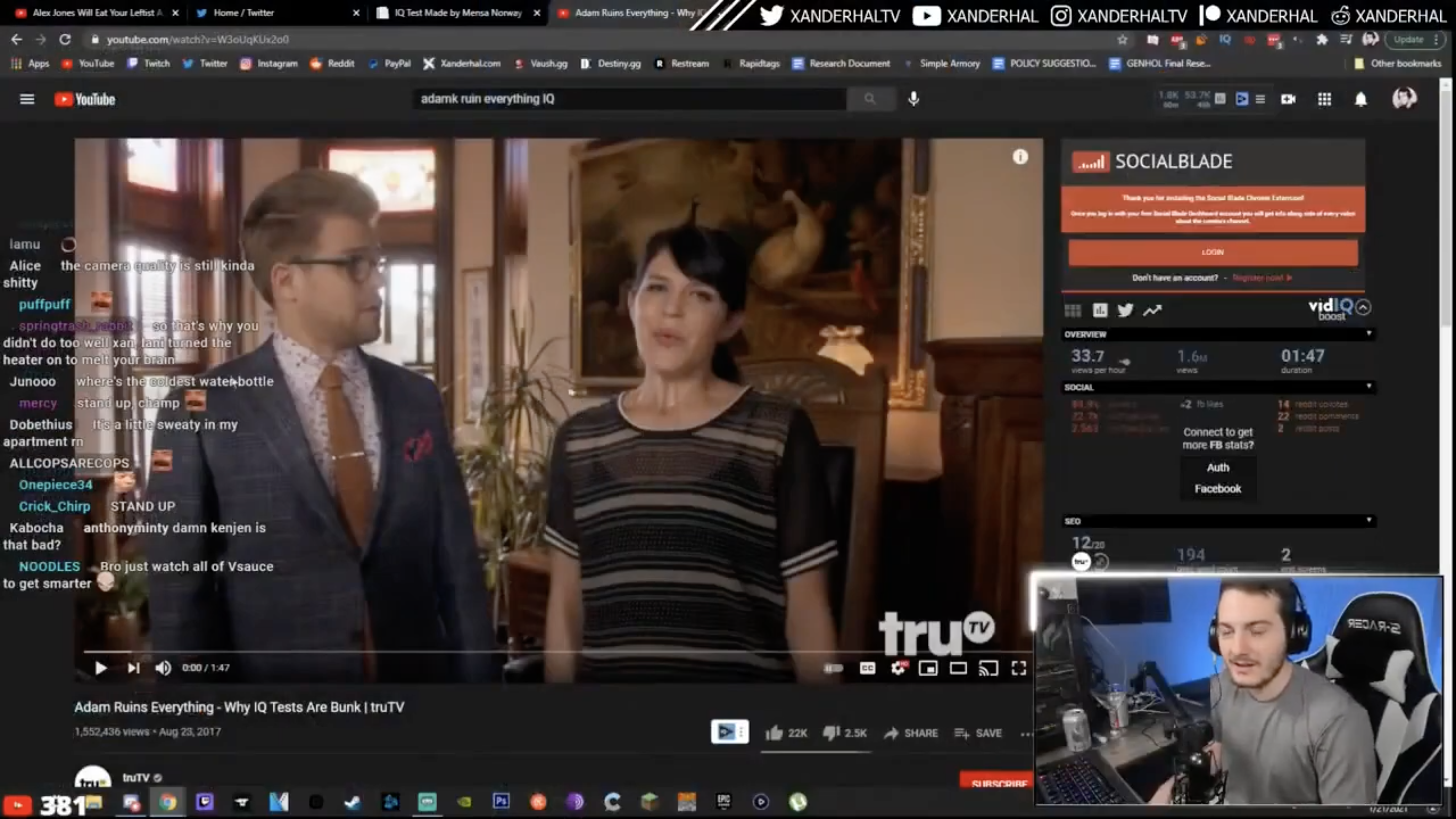Toggle closed captions on the video
Viewport: 1456px width, 819px height.
(867, 668)
